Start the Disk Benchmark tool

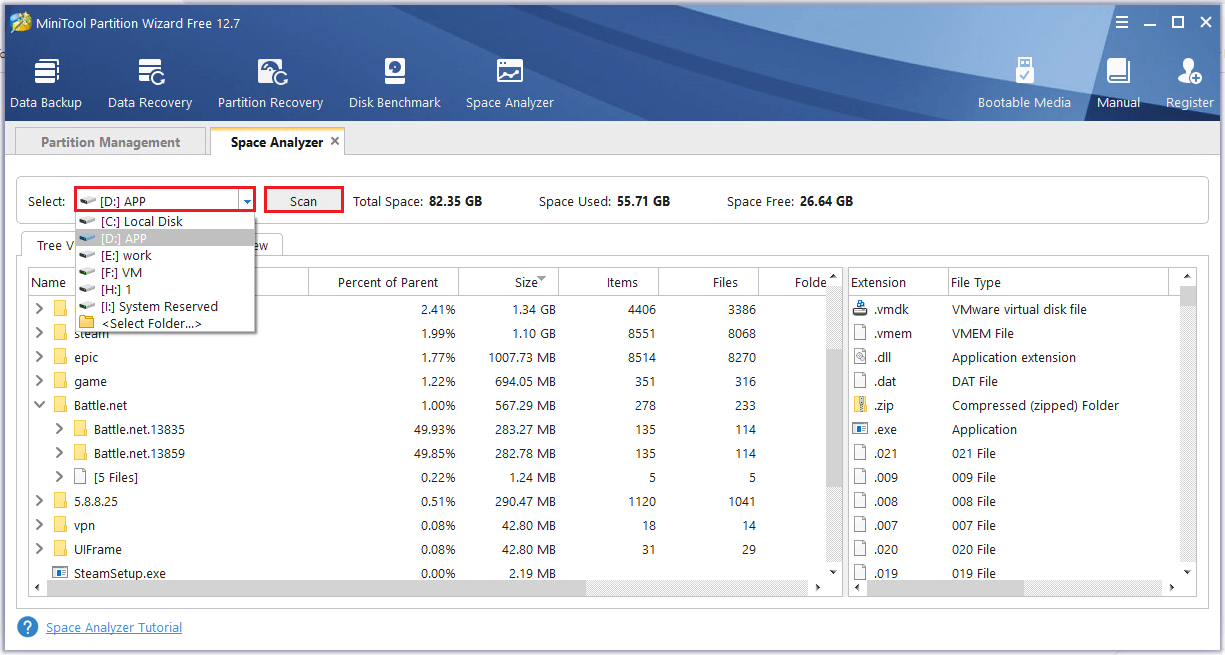pyautogui.click(x=395, y=84)
